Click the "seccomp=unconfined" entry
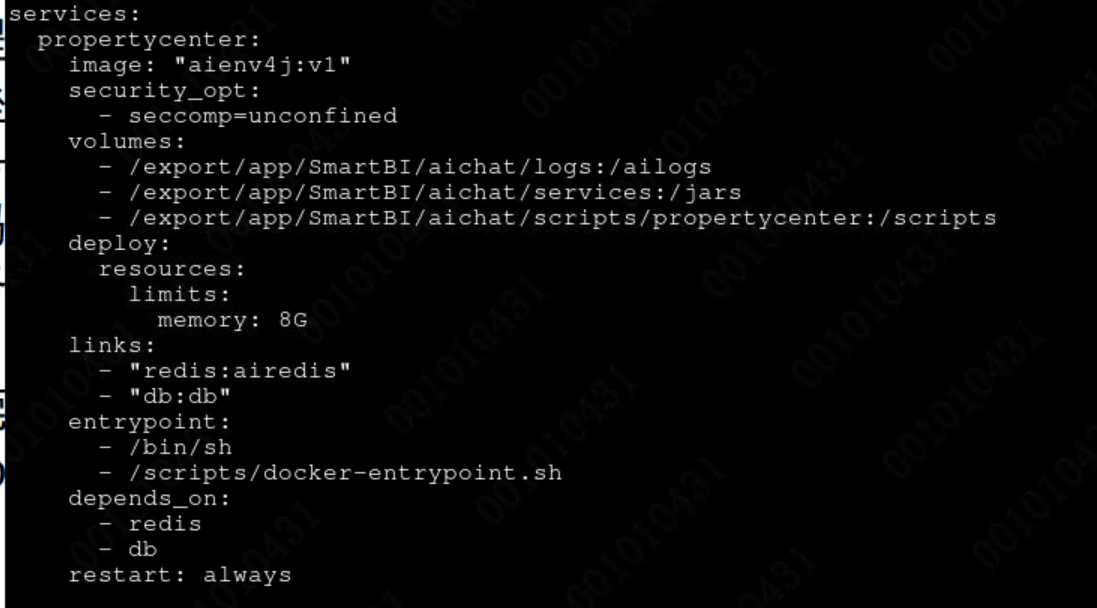This screenshot has width=1097, height=608. [x=263, y=116]
